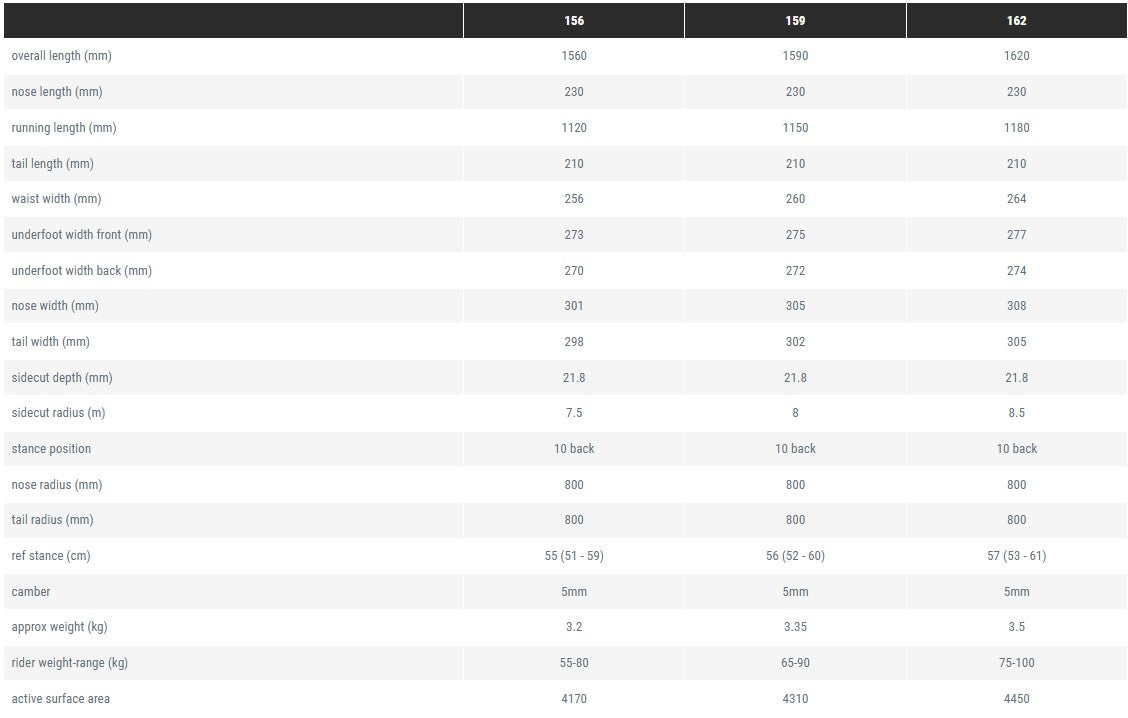Click 273 underfoot width front value
This screenshot has height=718, width=1128.
coord(573,235)
